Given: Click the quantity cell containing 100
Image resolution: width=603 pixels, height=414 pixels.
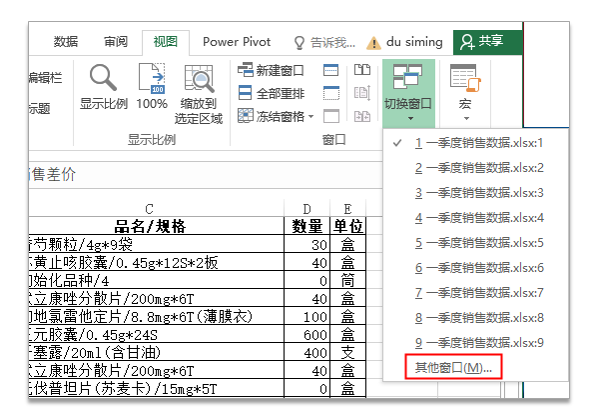Looking at the screenshot, I should pyautogui.click(x=307, y=316).
